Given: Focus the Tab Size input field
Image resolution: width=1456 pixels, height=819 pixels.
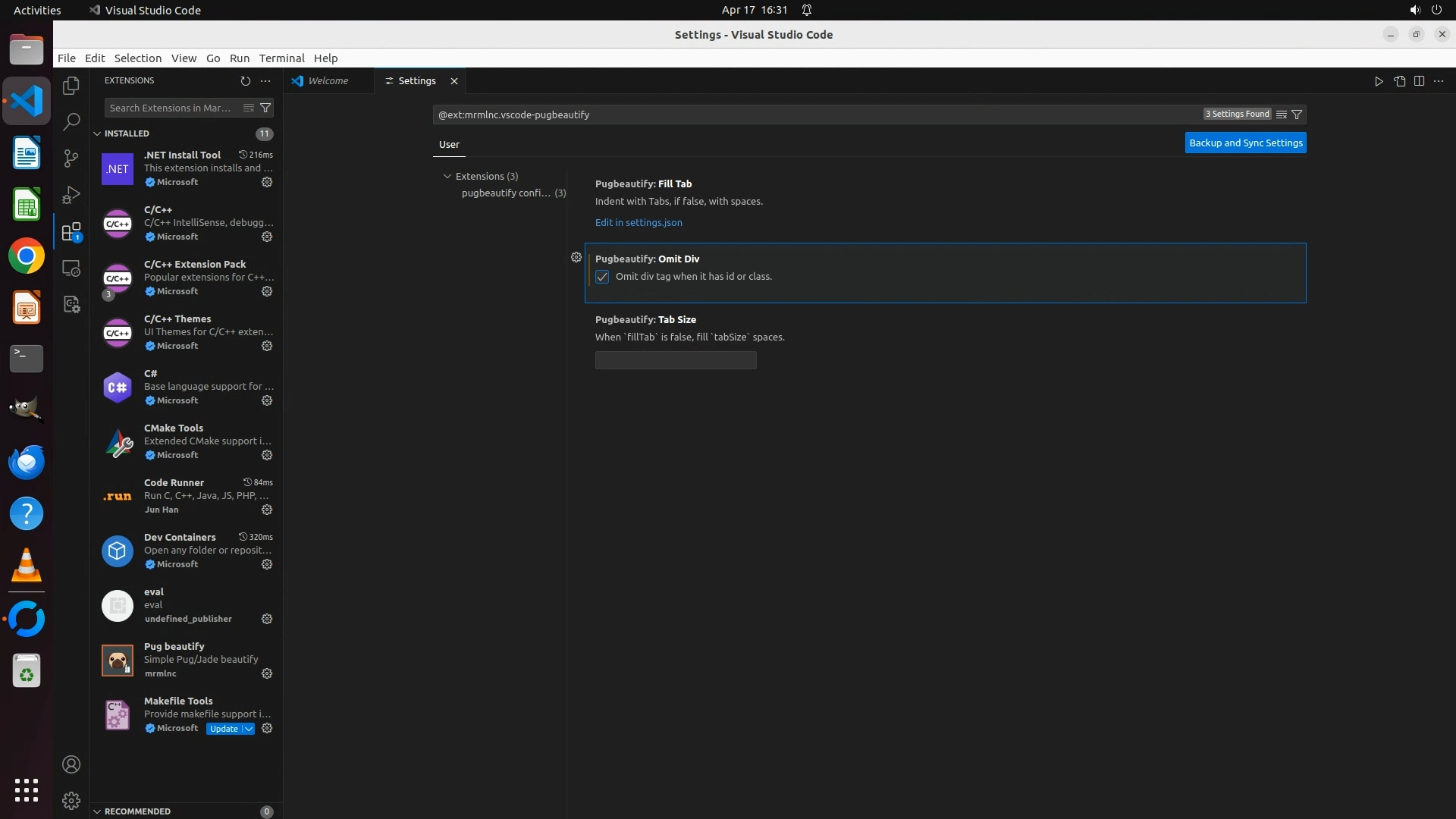Looking at the screenshot, I should (676, 360).
